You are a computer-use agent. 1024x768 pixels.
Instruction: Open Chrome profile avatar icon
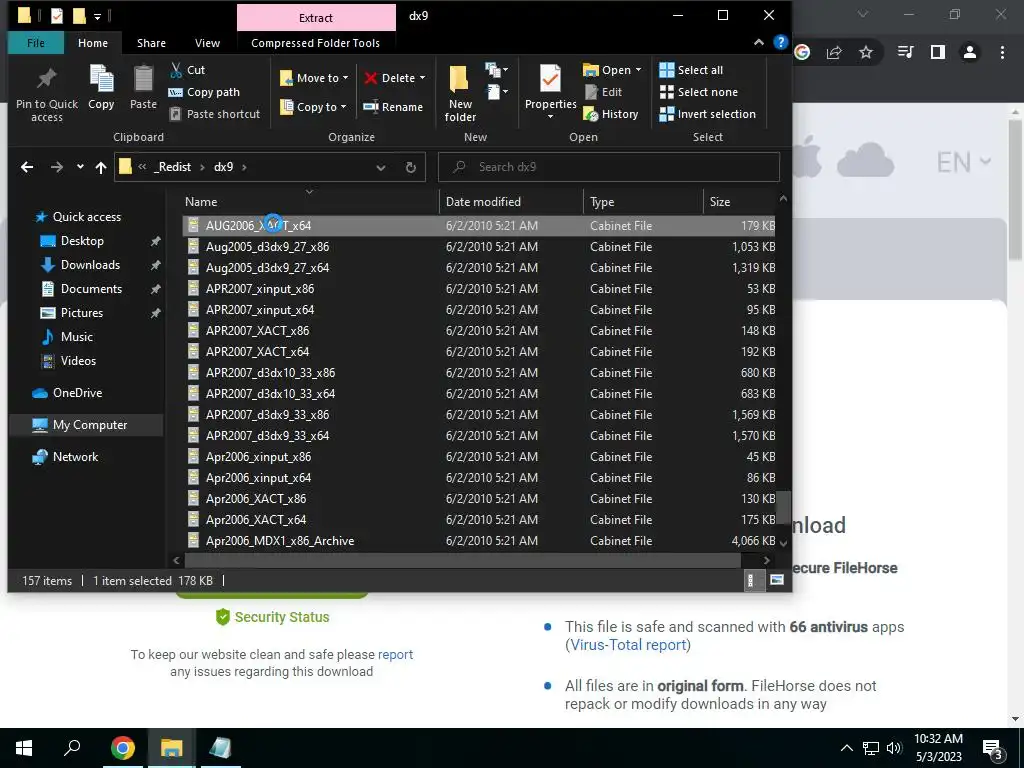pos(970,52)
